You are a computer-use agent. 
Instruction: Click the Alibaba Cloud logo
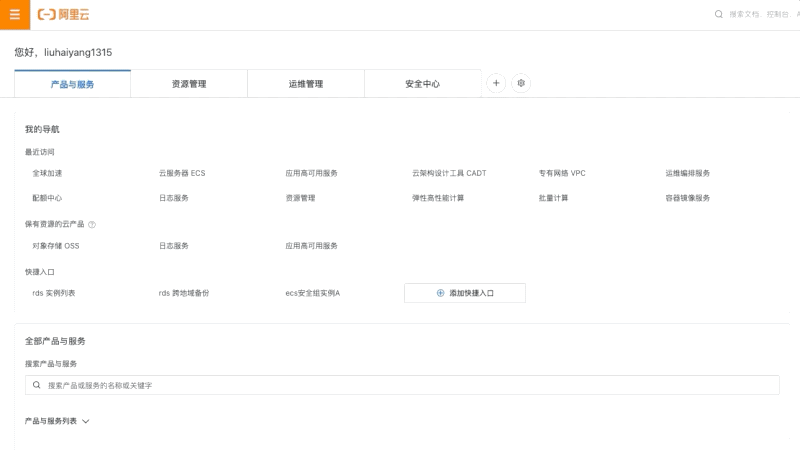[x=63, y=15]
